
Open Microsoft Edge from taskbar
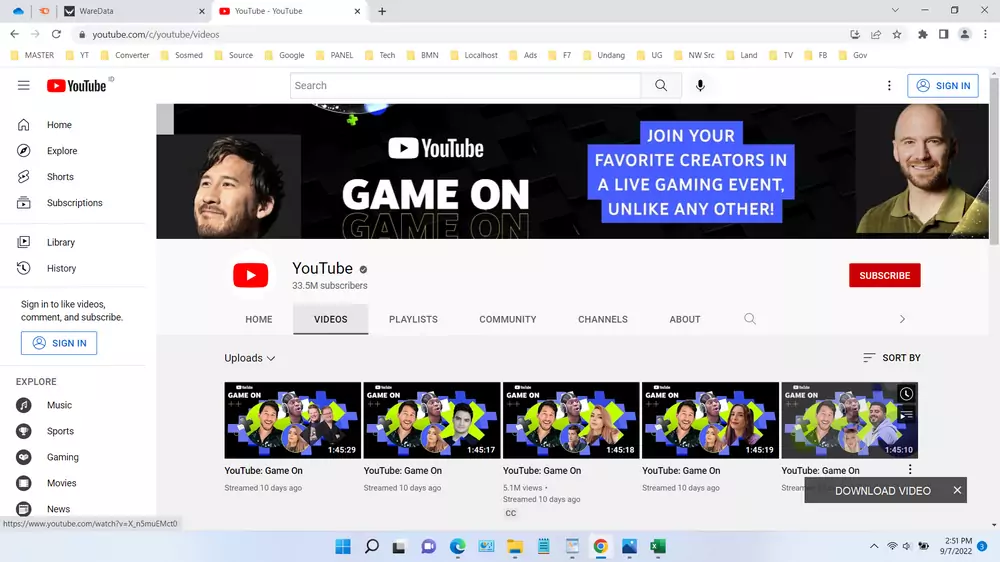point(457,547)
